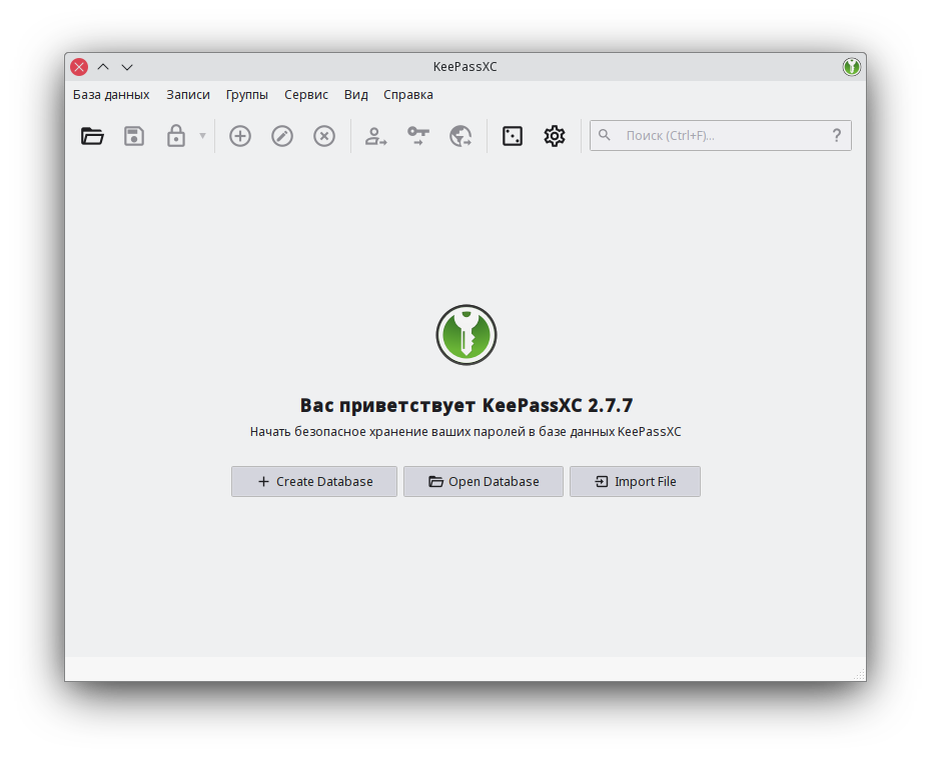Viewport: 931px width, 758px height.
Task: Click the Open Database button
Action: tap(483, 481)
